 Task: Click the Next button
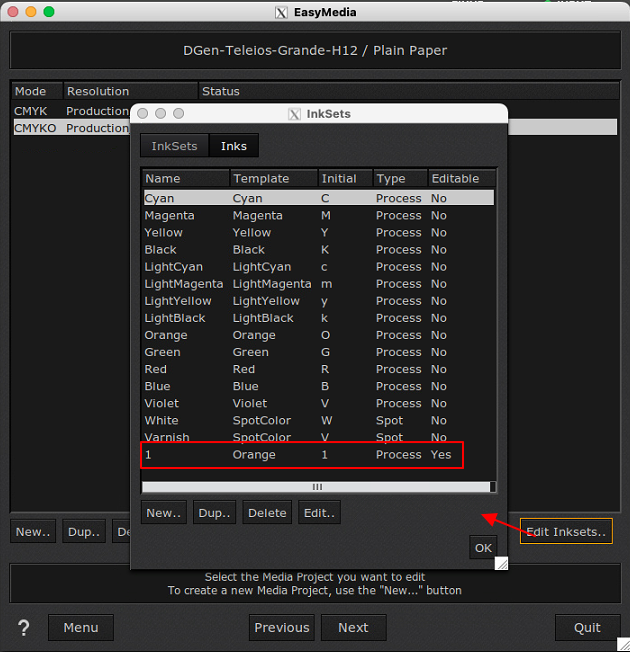353,628
